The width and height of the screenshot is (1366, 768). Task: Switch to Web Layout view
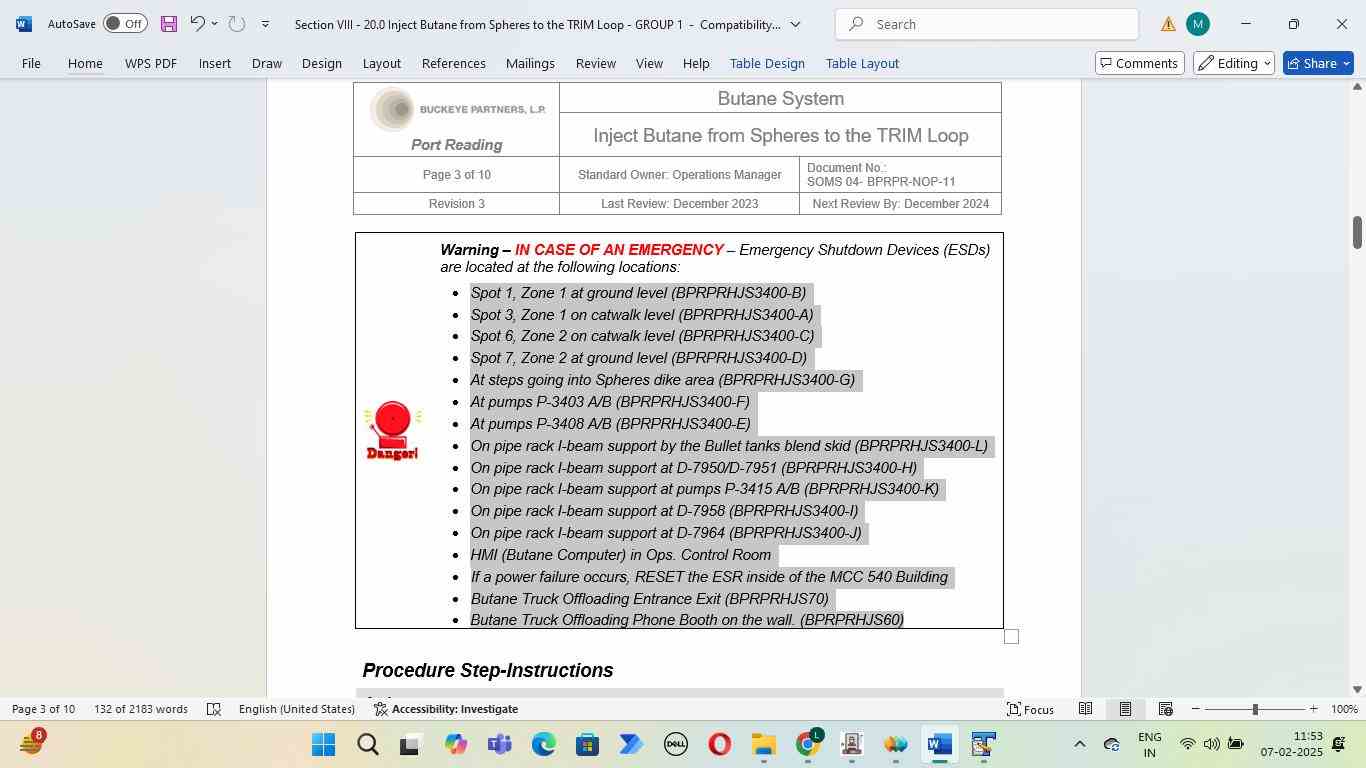point(1165,709)
